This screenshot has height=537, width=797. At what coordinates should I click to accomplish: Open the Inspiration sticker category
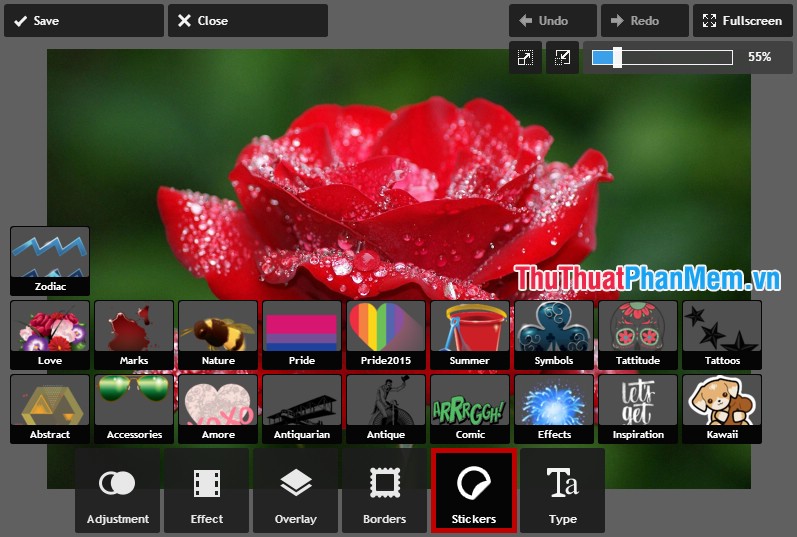(x=638, y=409)
